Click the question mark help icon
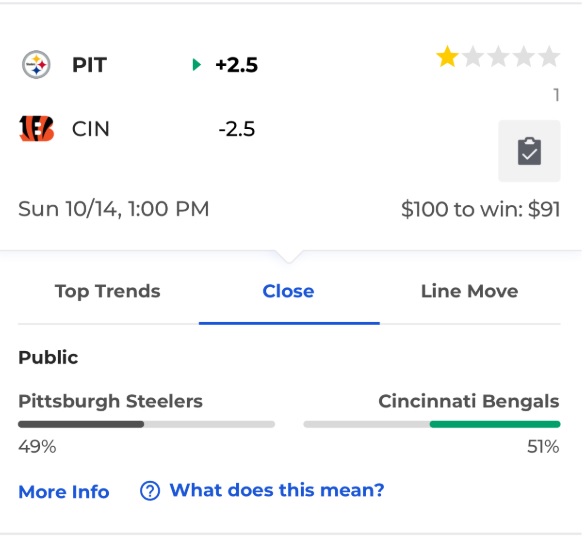Screen dimensions: 584x537 (x=150, y=491)
